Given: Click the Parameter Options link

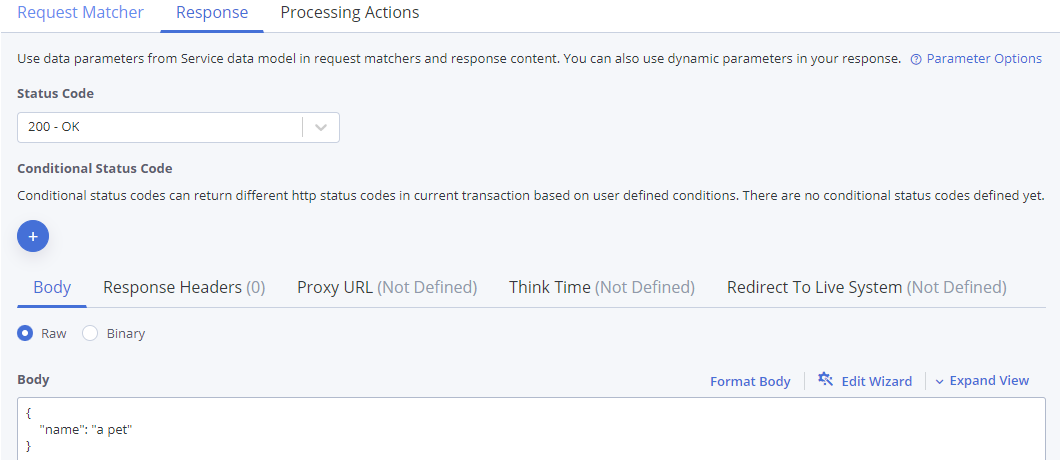Looking at the screenshot, I should [984, 59].
